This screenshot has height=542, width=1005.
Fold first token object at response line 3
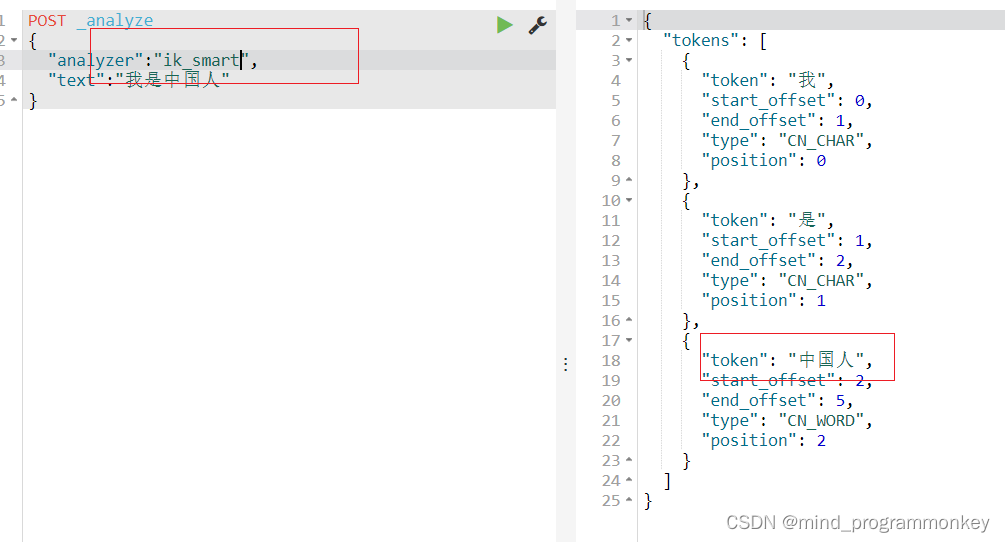click(629, 60)
